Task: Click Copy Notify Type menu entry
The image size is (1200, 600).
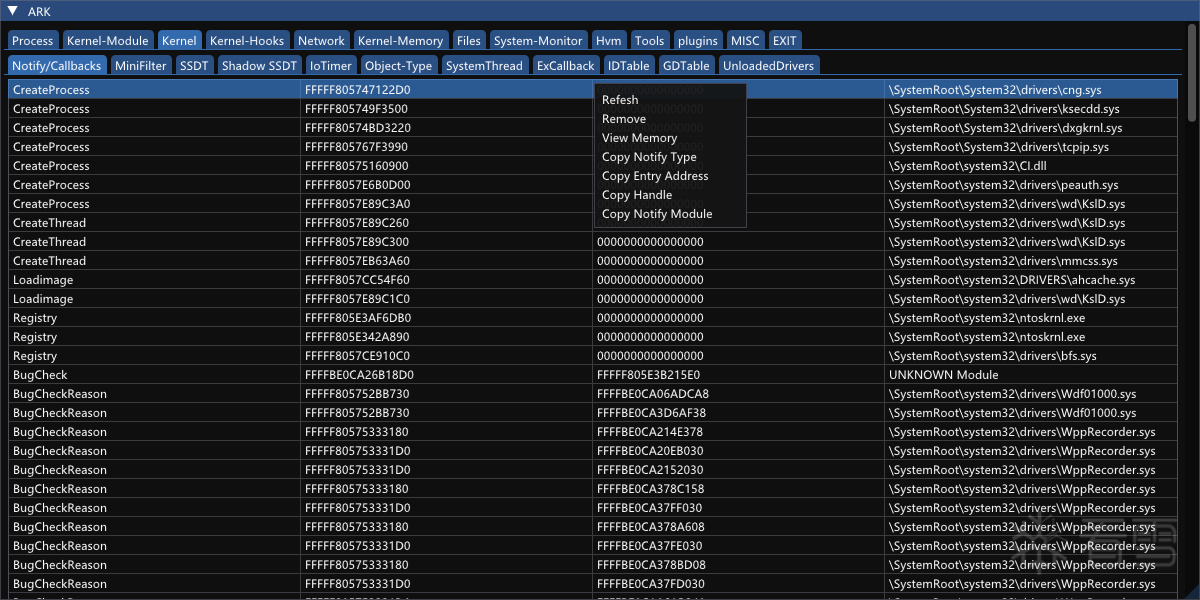Action: [670, 157]
